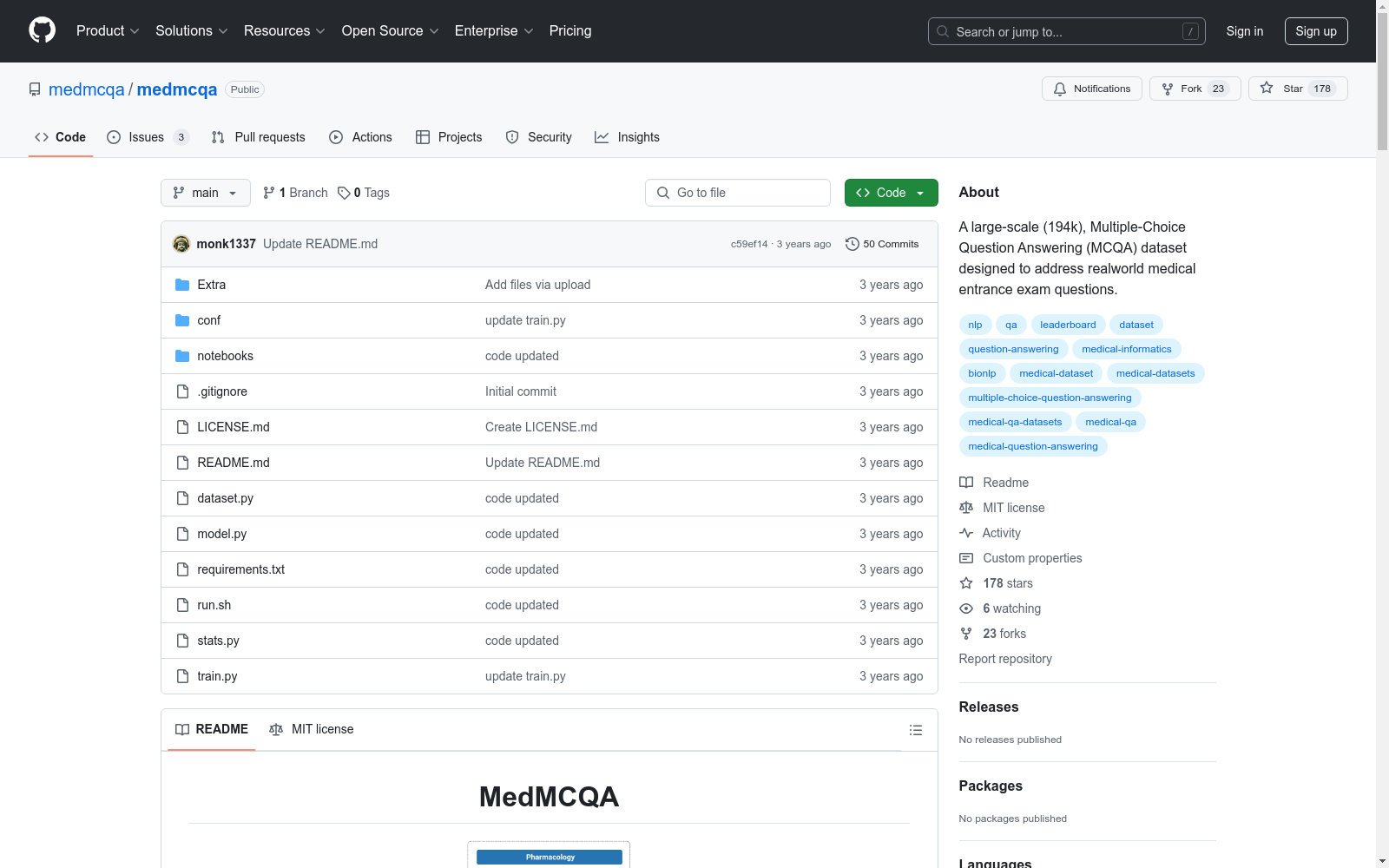The height and width of the screenshot is (868, 1389).
Task: Open README outline list icon
Action: [x=915, y=730]
